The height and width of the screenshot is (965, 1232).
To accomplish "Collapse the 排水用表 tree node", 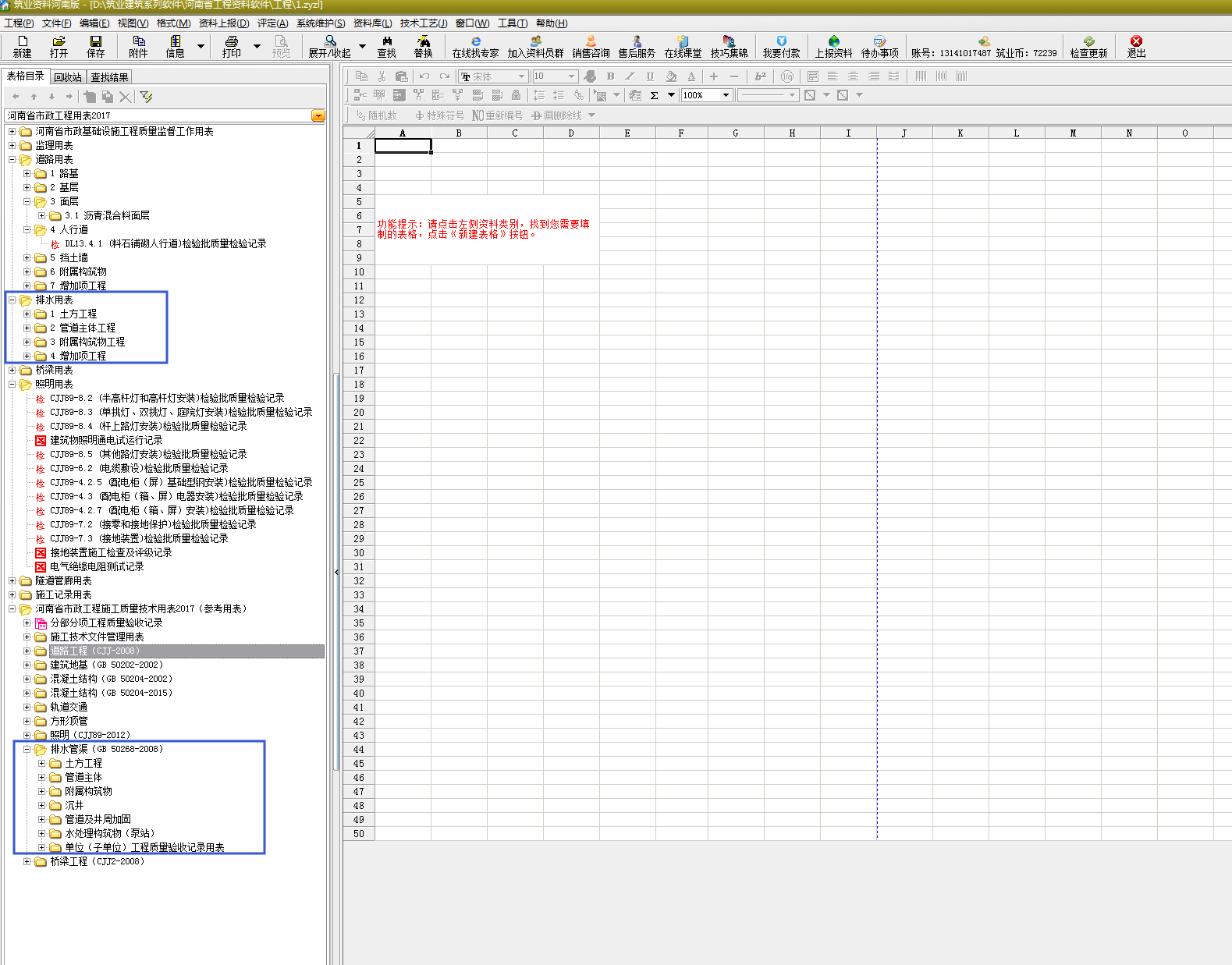I will click(x=12, y=300).
